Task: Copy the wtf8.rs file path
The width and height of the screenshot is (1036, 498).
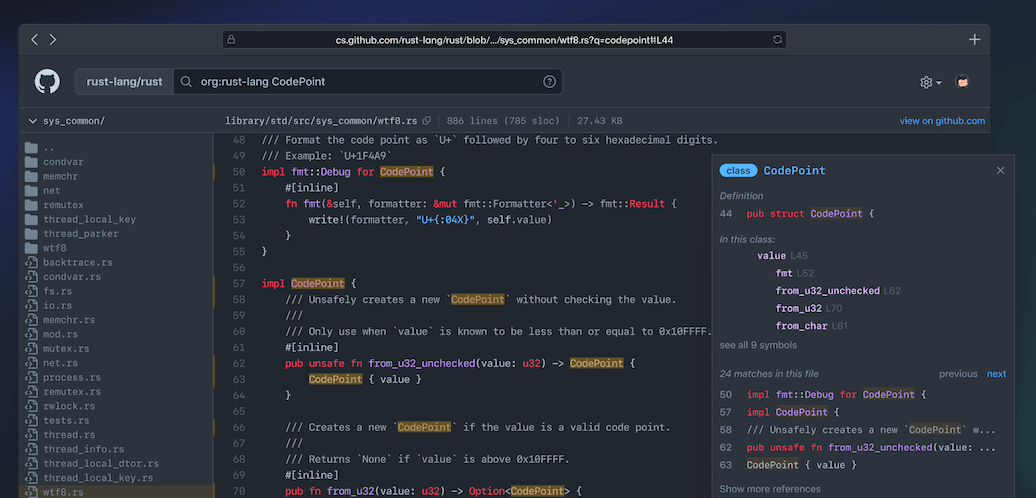Action: [427, 121]
